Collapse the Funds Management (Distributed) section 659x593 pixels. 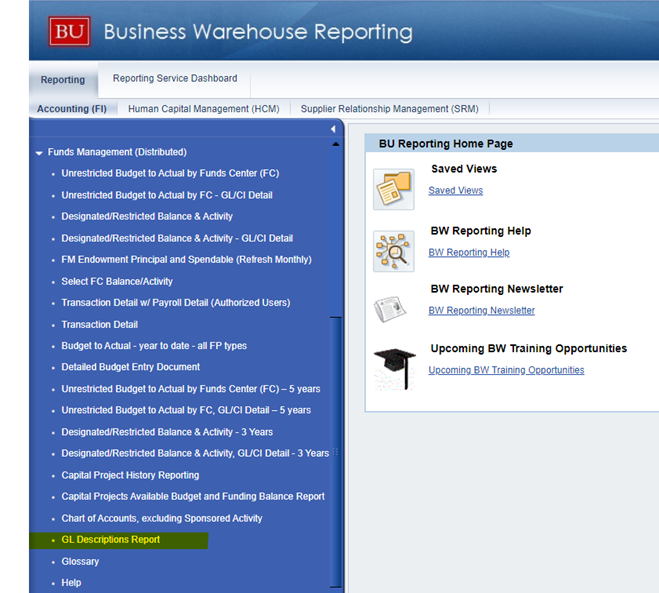click(39, 153)
